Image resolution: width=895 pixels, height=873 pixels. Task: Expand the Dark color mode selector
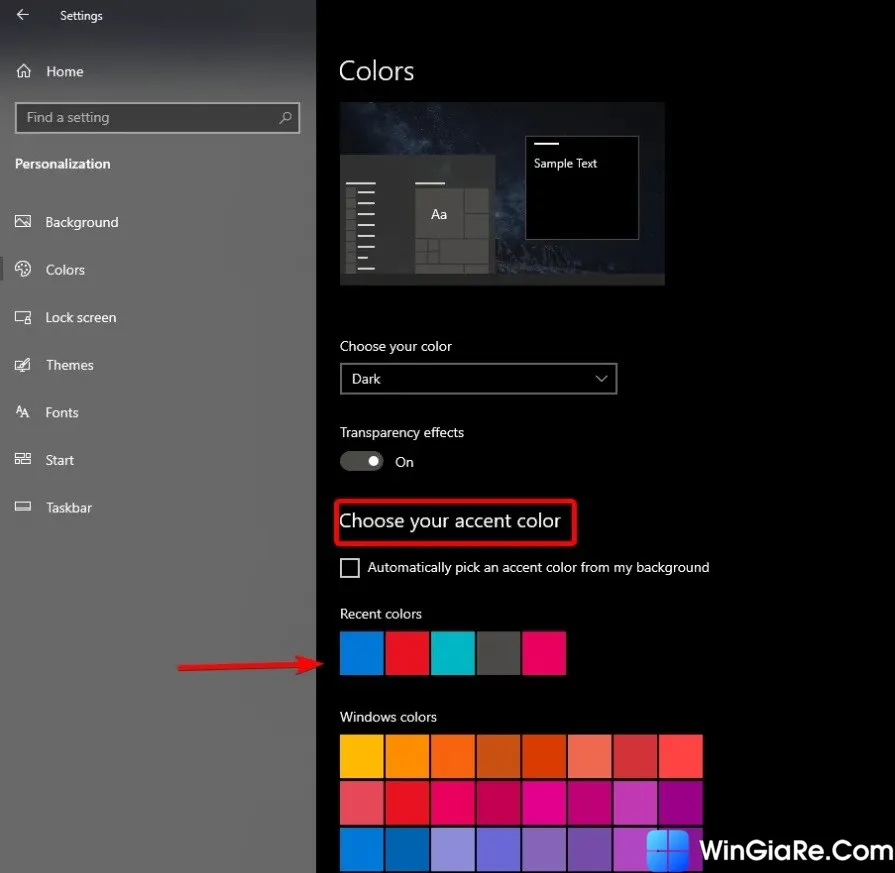point(478,379)
